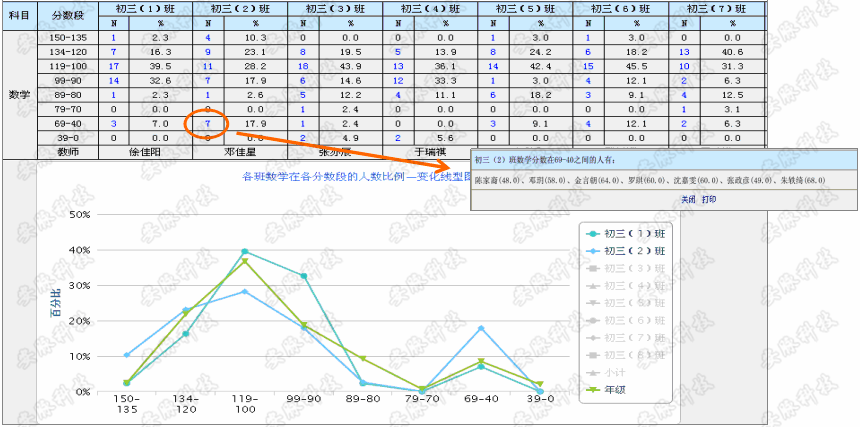Enable 初三(4)班 series in the legend

pyautogui.click(x=628, y=285)
